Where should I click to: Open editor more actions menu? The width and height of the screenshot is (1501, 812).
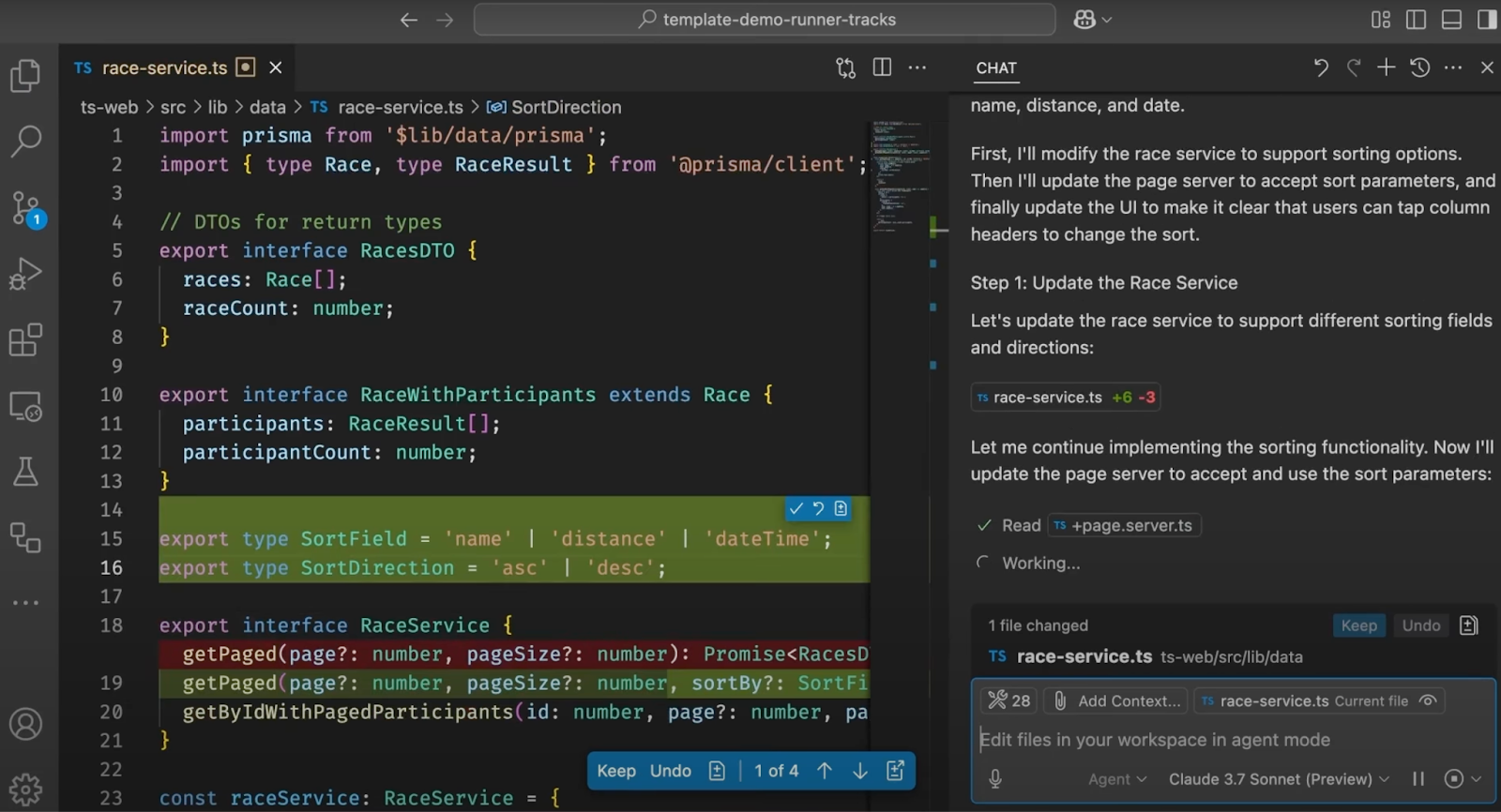tap(917, 68)
